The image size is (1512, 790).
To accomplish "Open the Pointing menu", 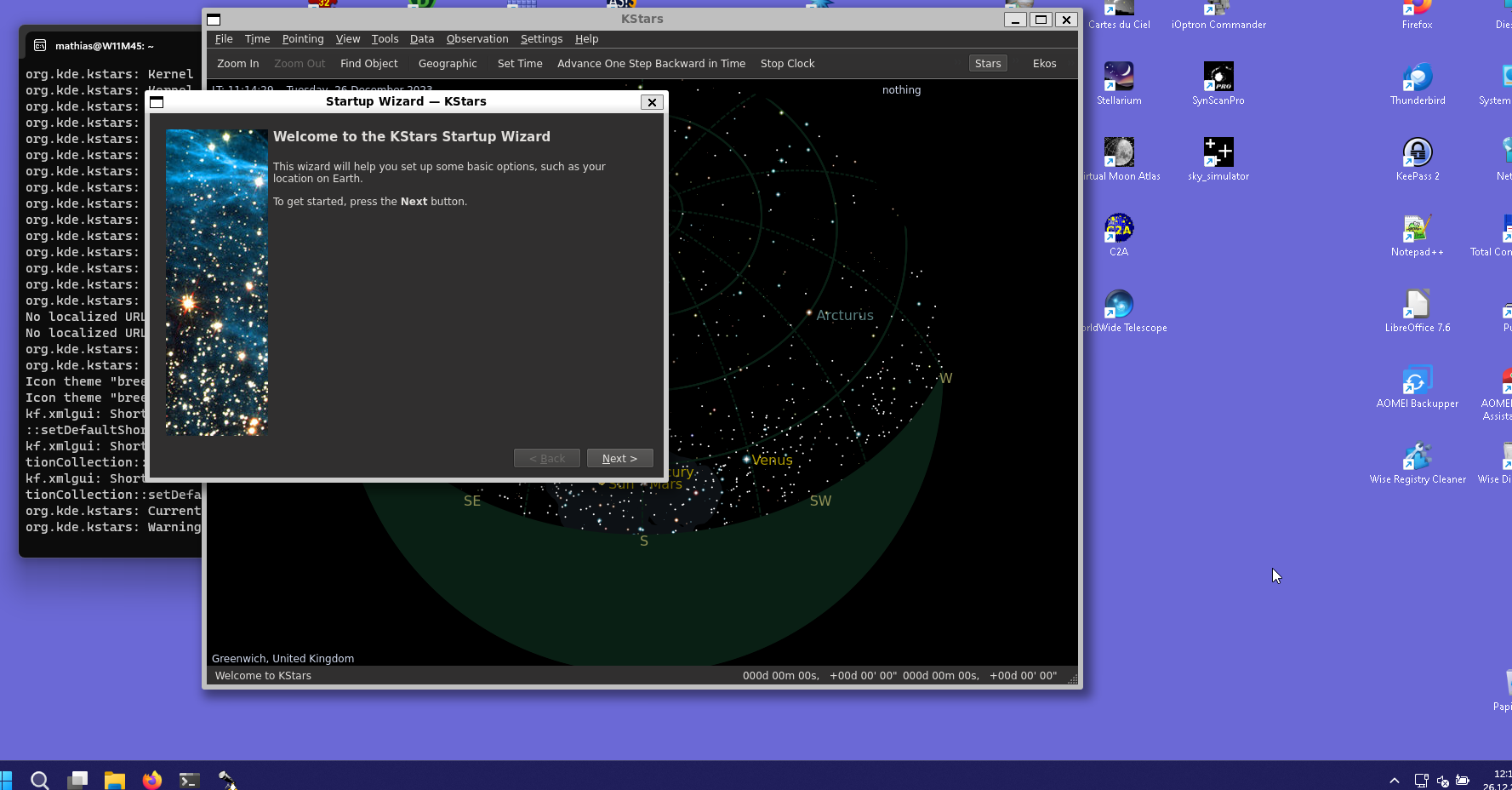I will (303, 39).
